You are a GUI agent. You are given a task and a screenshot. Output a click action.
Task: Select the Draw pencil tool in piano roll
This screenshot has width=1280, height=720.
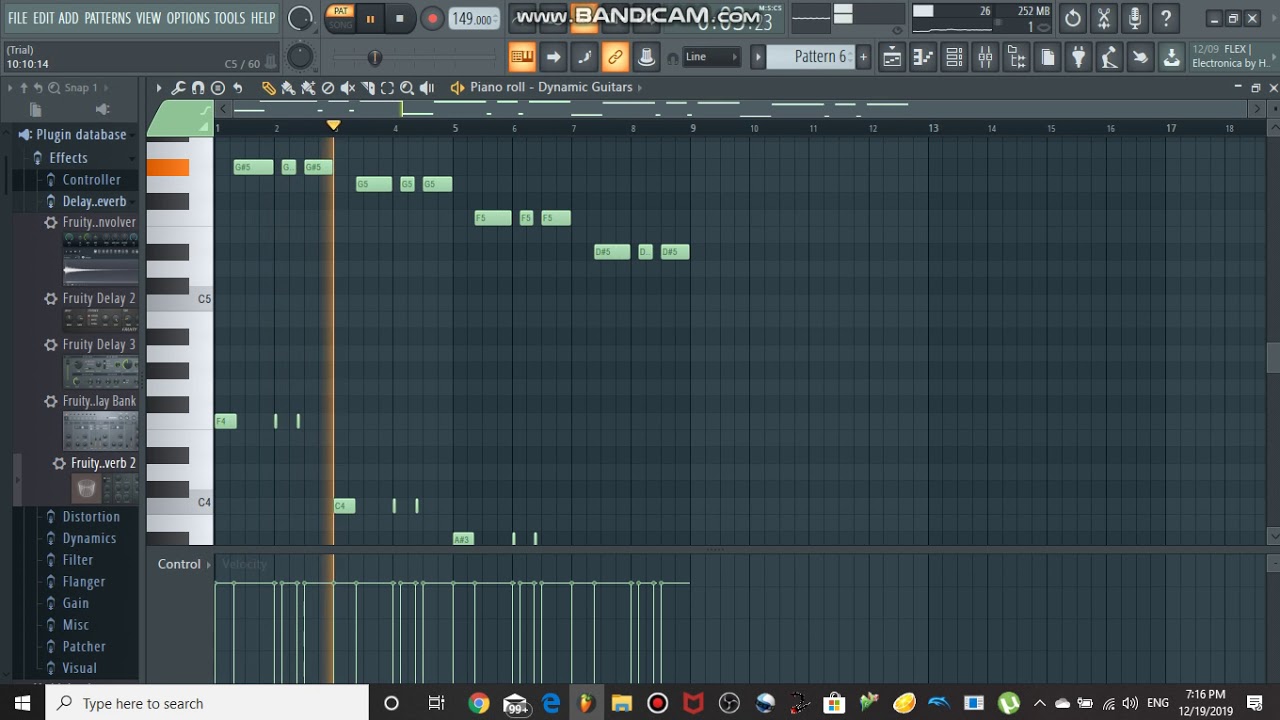[268, 88]
